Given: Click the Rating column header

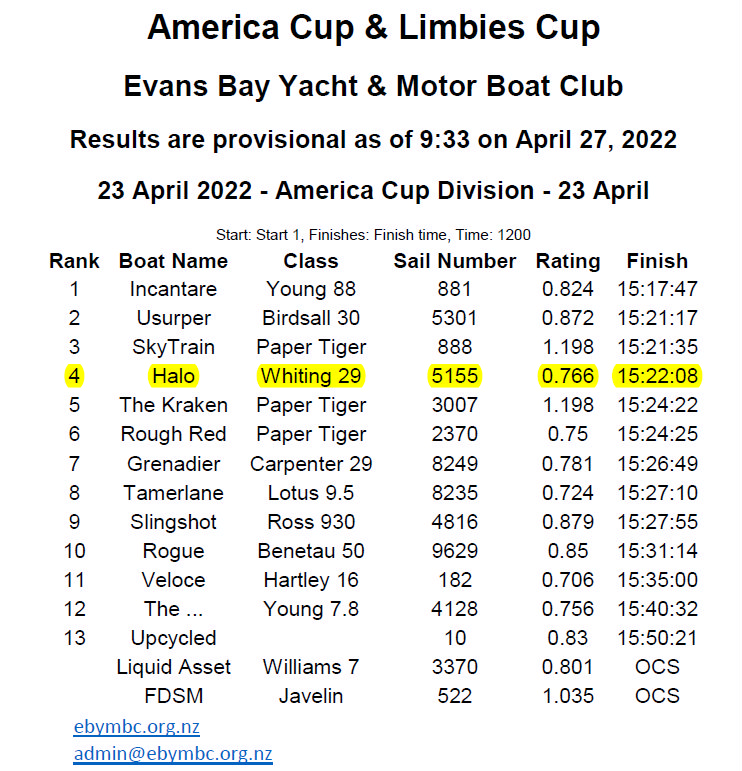Looking at the screenshot, I should 568,261.
